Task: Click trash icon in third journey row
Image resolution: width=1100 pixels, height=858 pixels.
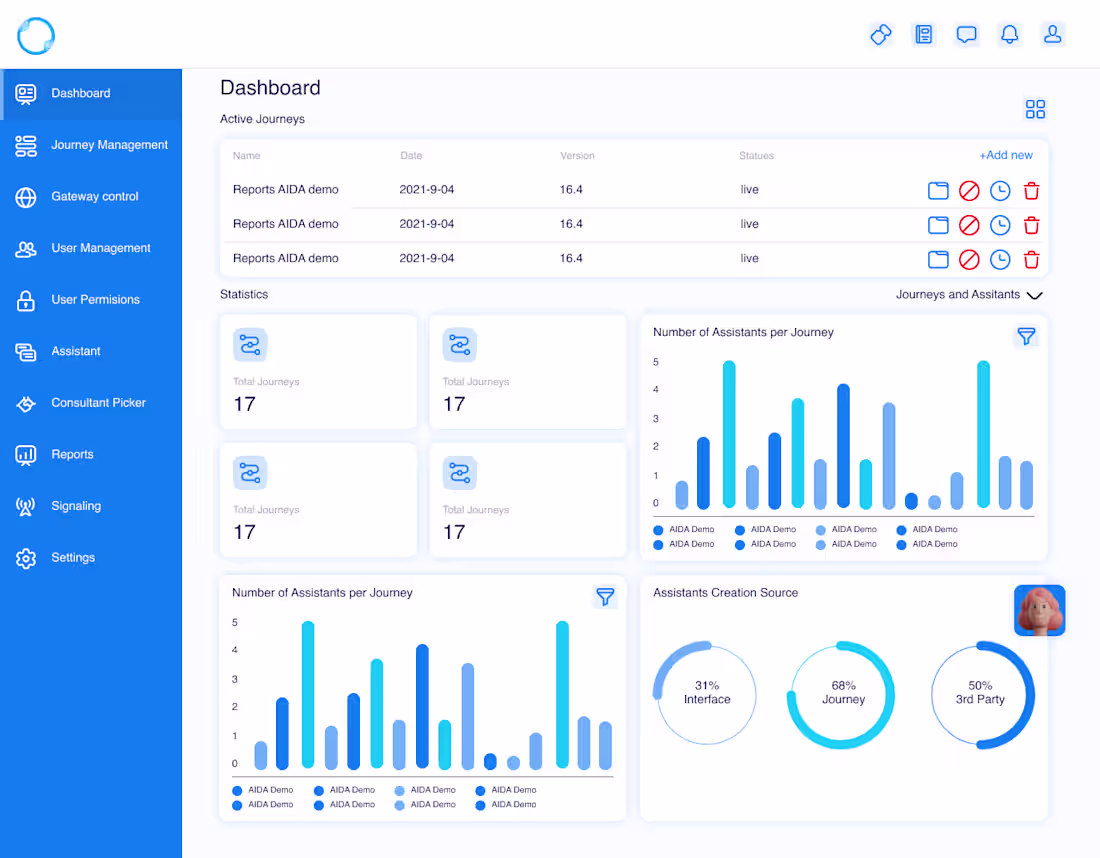Action: click(1031, 259)
